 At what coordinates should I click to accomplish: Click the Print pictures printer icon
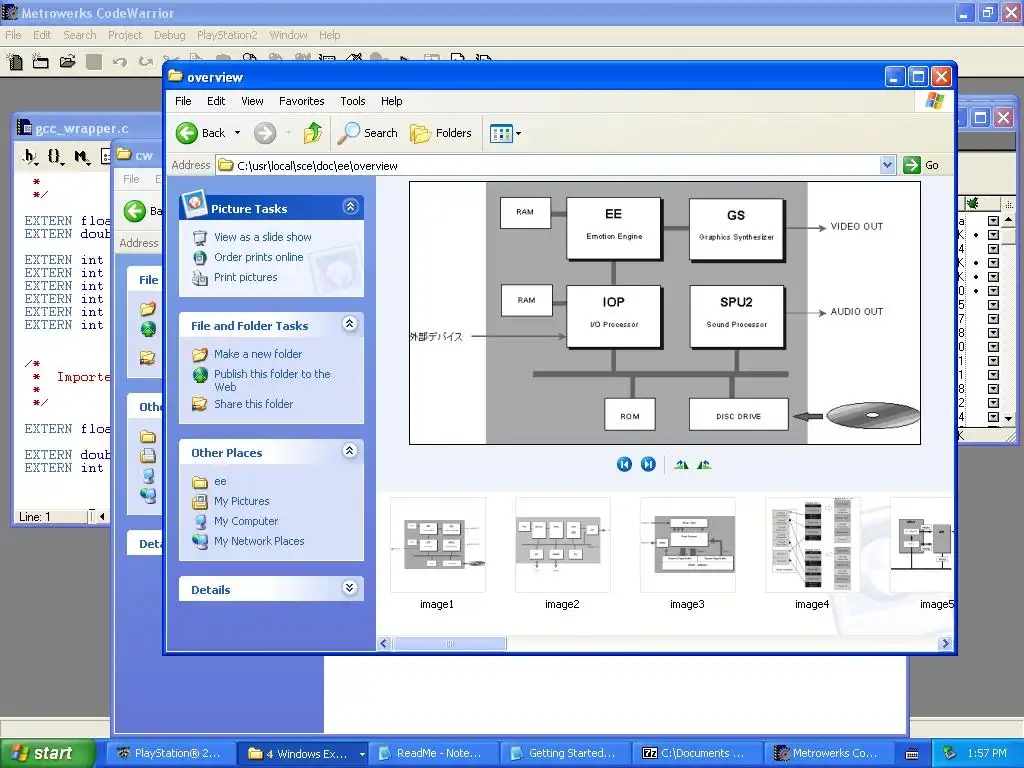(200, 278)
